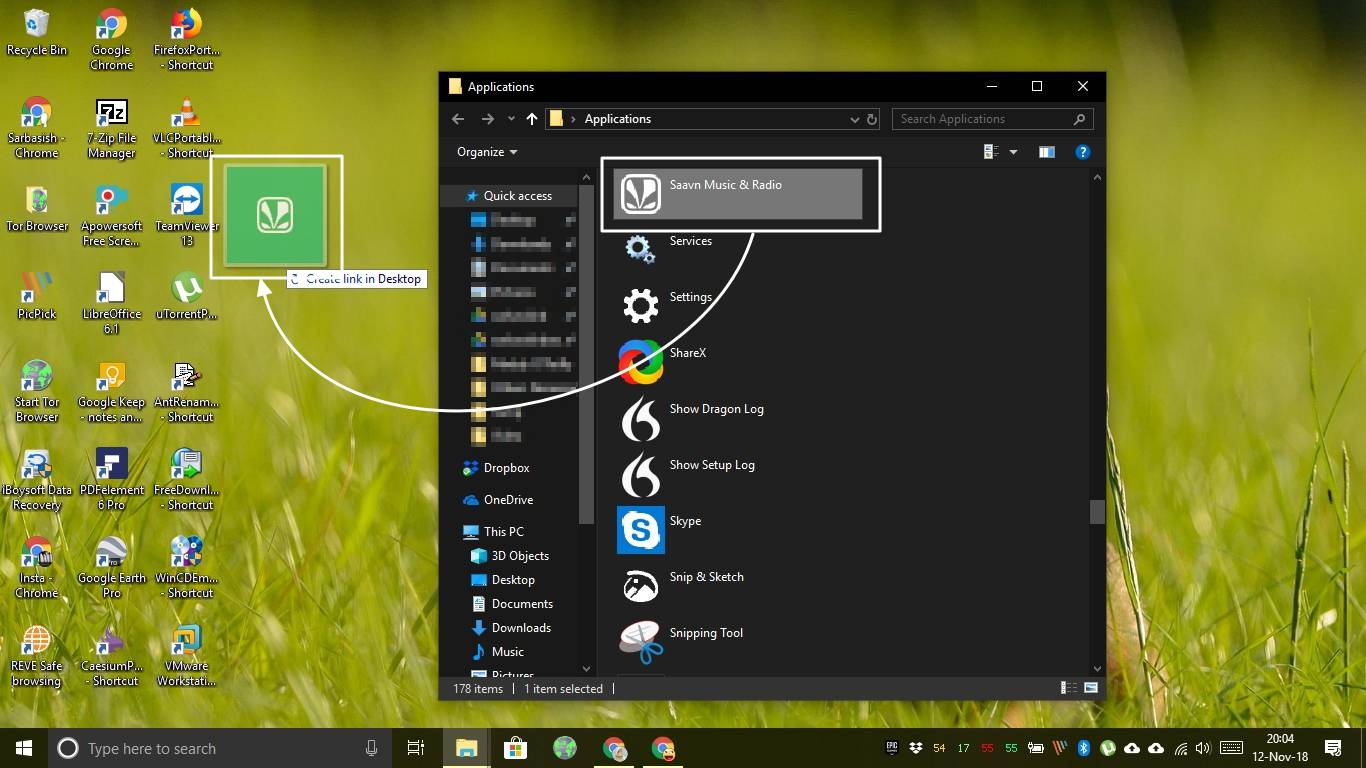Select VMware Workstation desktop icon
1366x768 pixels.
(186, 656)
